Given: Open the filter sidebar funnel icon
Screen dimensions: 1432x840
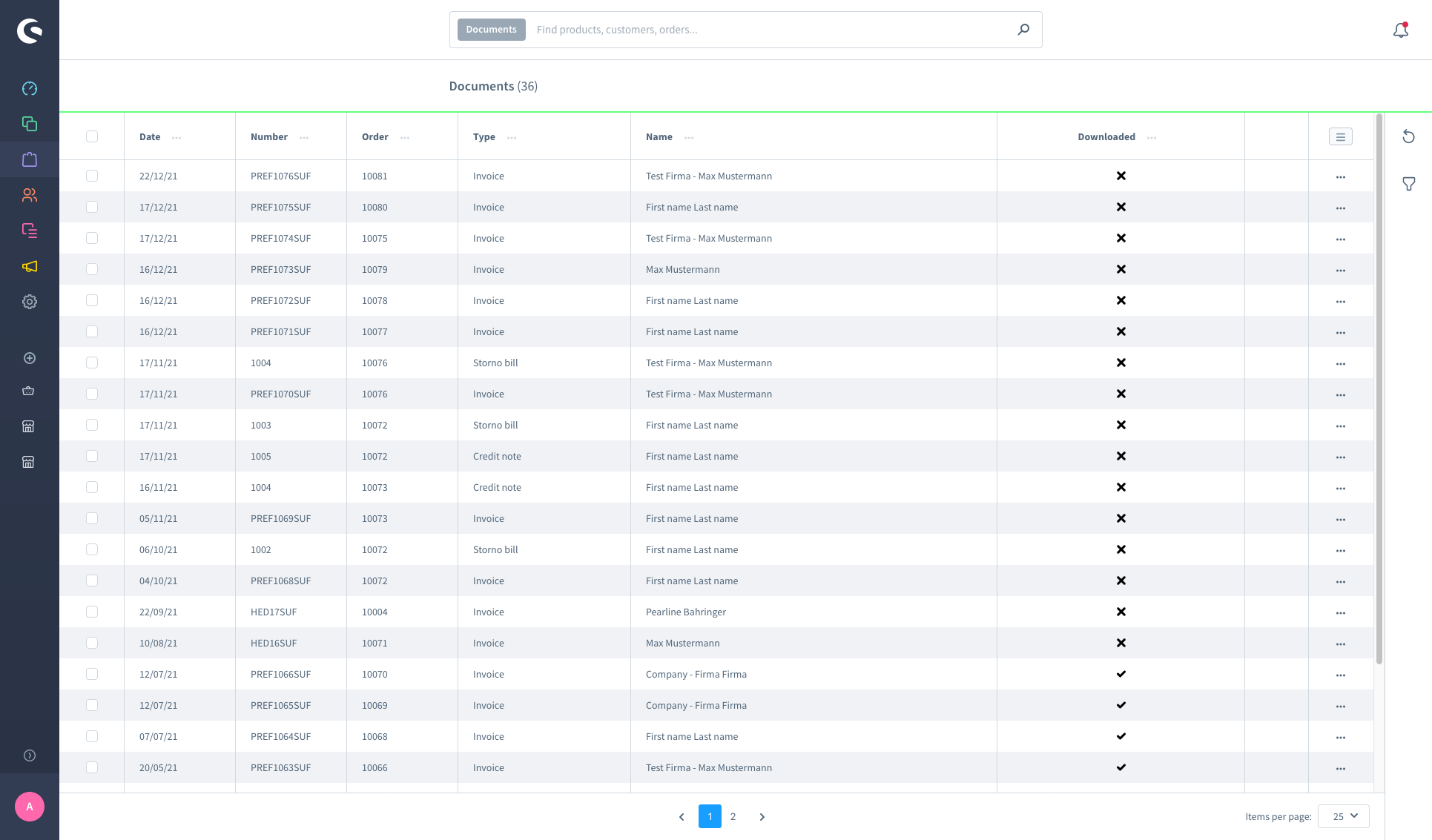Looking at the screenshot, I should pos(1409,184).
